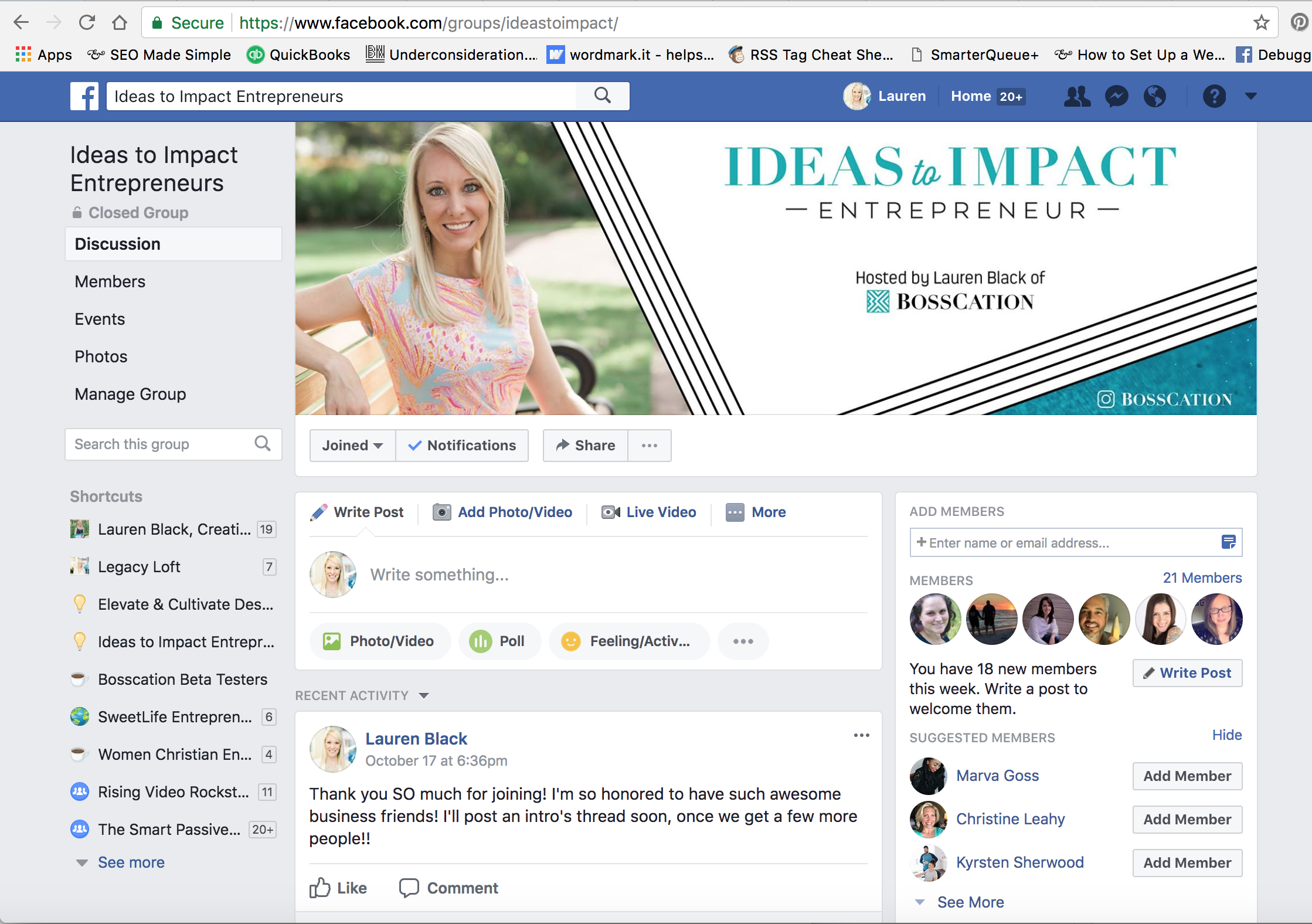The image size is (1312, 924).
Task: Open Manage Group in sidebar
Action: click(130, 394)
